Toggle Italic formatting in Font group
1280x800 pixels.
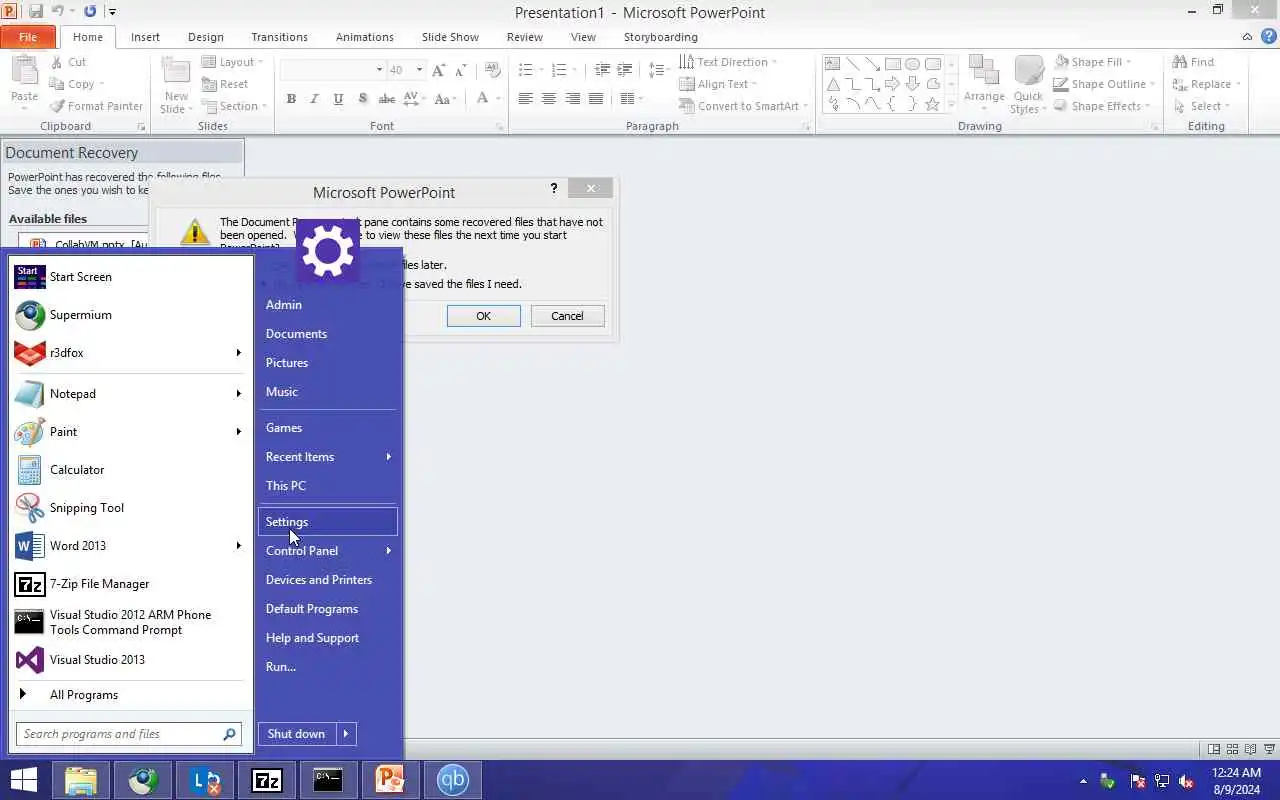[314, 99]
